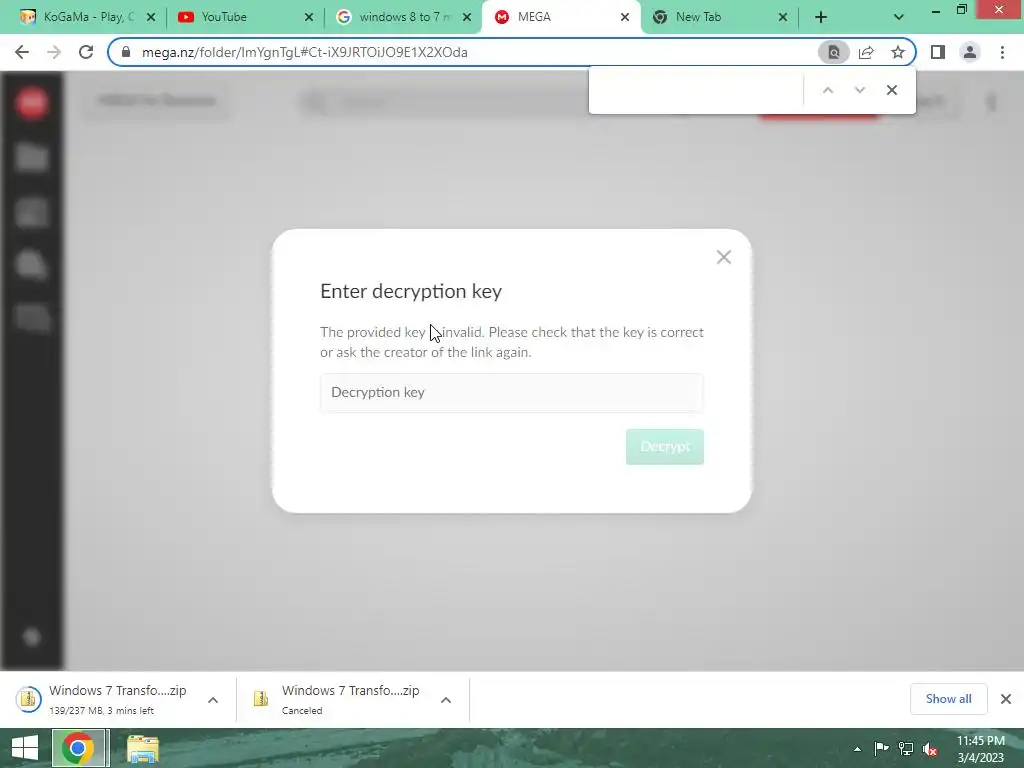Click the Action Center flag icon
Image resolution: width=1024 pixels, height=768 pixels.
(x=881, y=748)
